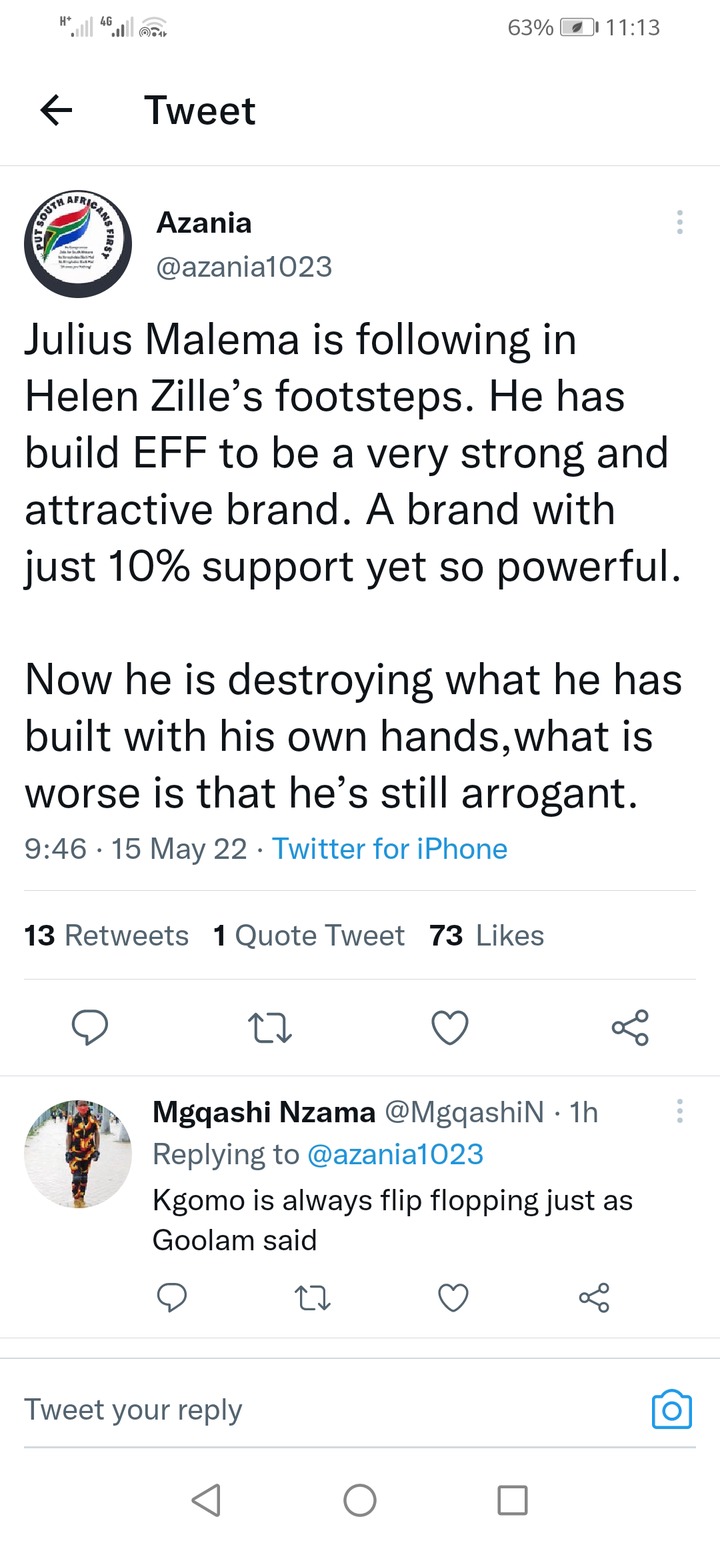Tap the back arrow next to Tweet

(x=57, y=110)
